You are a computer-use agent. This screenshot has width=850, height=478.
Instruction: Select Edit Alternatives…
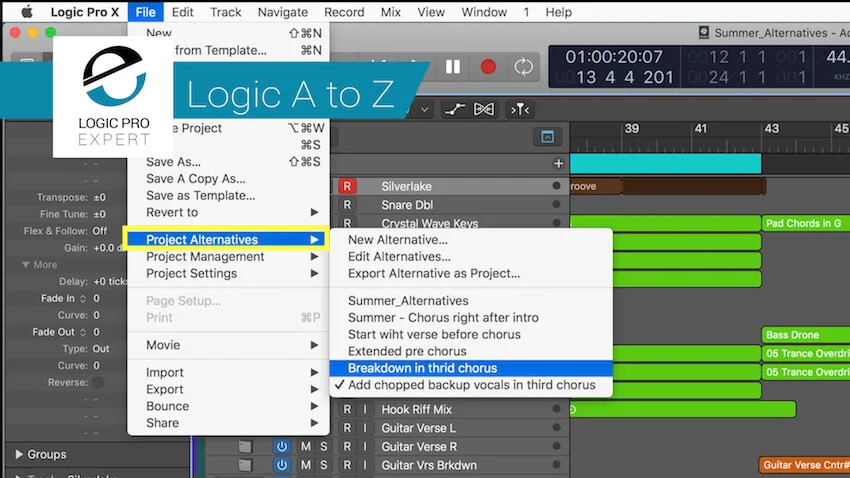471,256
